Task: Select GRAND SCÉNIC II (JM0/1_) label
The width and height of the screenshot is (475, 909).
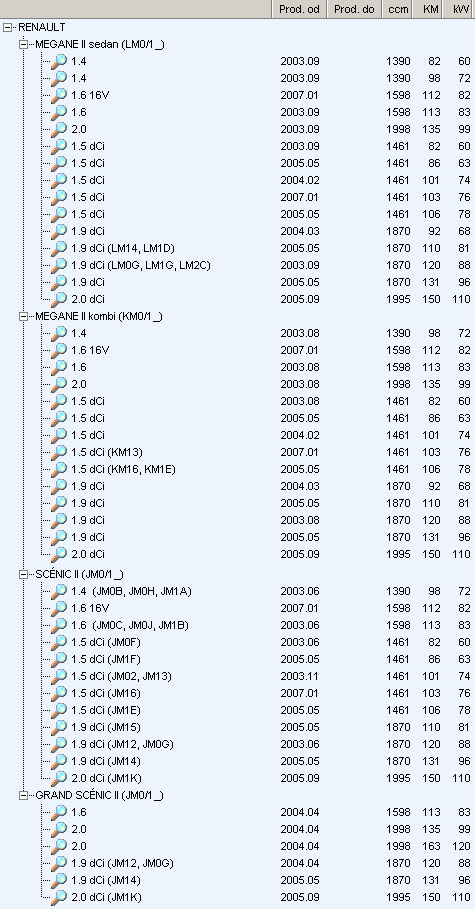Action: [99, 795]
